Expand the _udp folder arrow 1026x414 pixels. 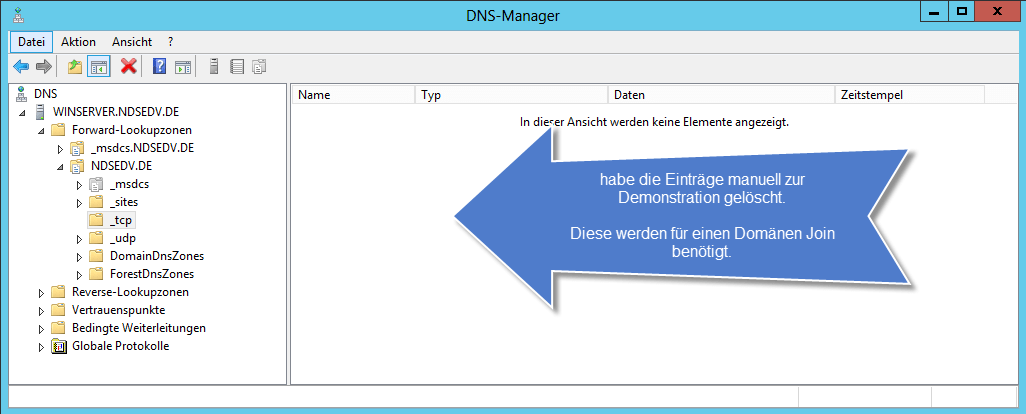coord(79,238)
